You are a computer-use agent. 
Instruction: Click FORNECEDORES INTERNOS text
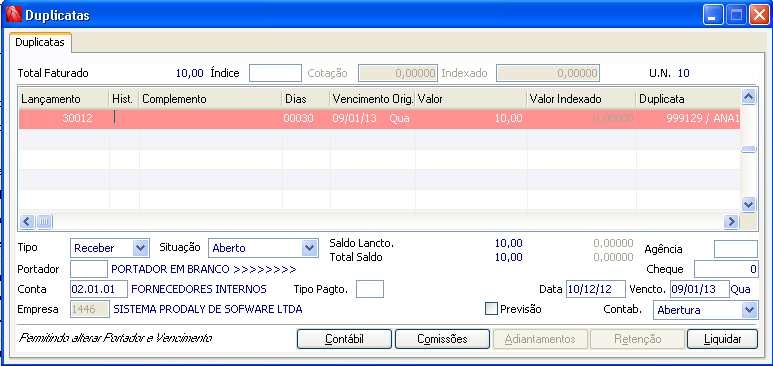199,289
